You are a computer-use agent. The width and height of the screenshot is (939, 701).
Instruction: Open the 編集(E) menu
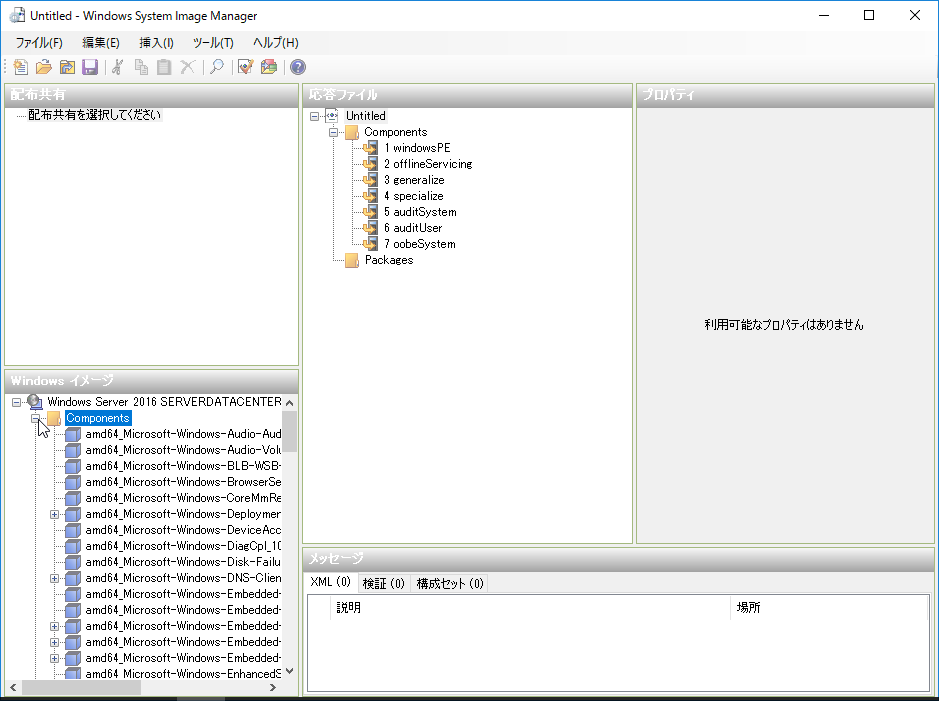point(101,43)
